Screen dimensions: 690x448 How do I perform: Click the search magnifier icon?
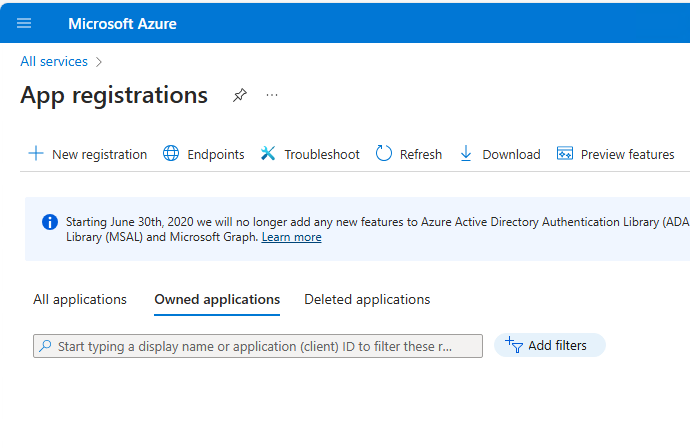click(45, 346)
